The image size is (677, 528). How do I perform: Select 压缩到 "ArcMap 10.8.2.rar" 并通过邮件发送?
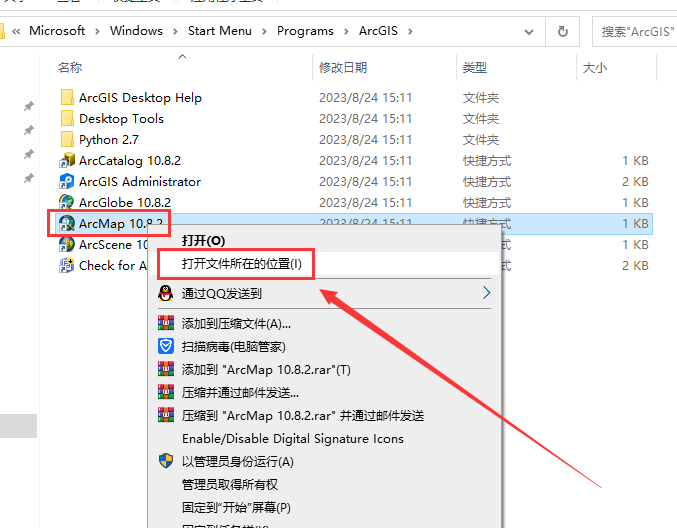pos(303,415)
